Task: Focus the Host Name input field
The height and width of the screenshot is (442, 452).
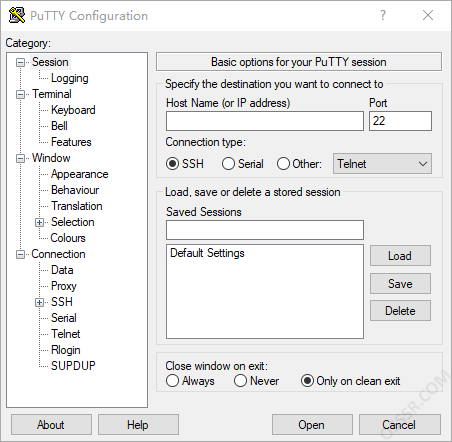Action: click(x=265, y=121)
